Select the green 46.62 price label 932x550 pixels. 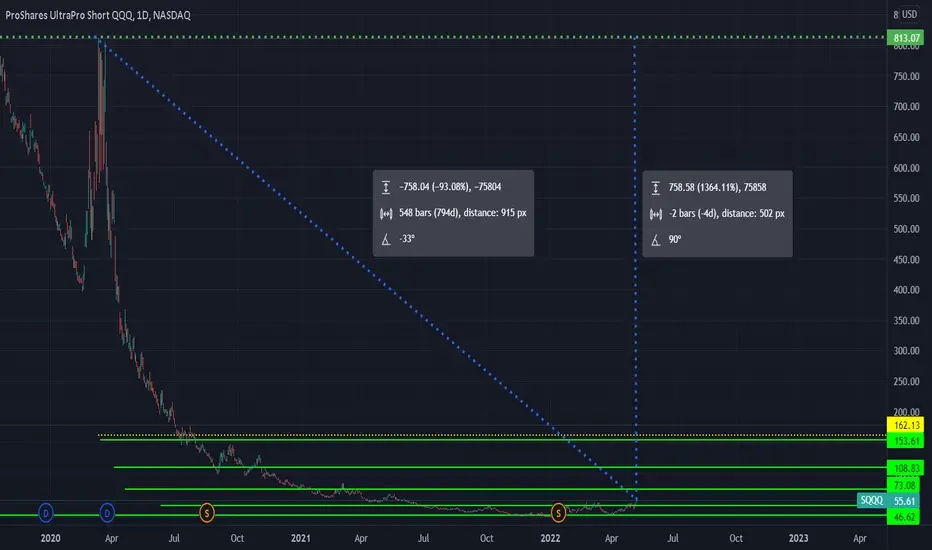point(903,517)
